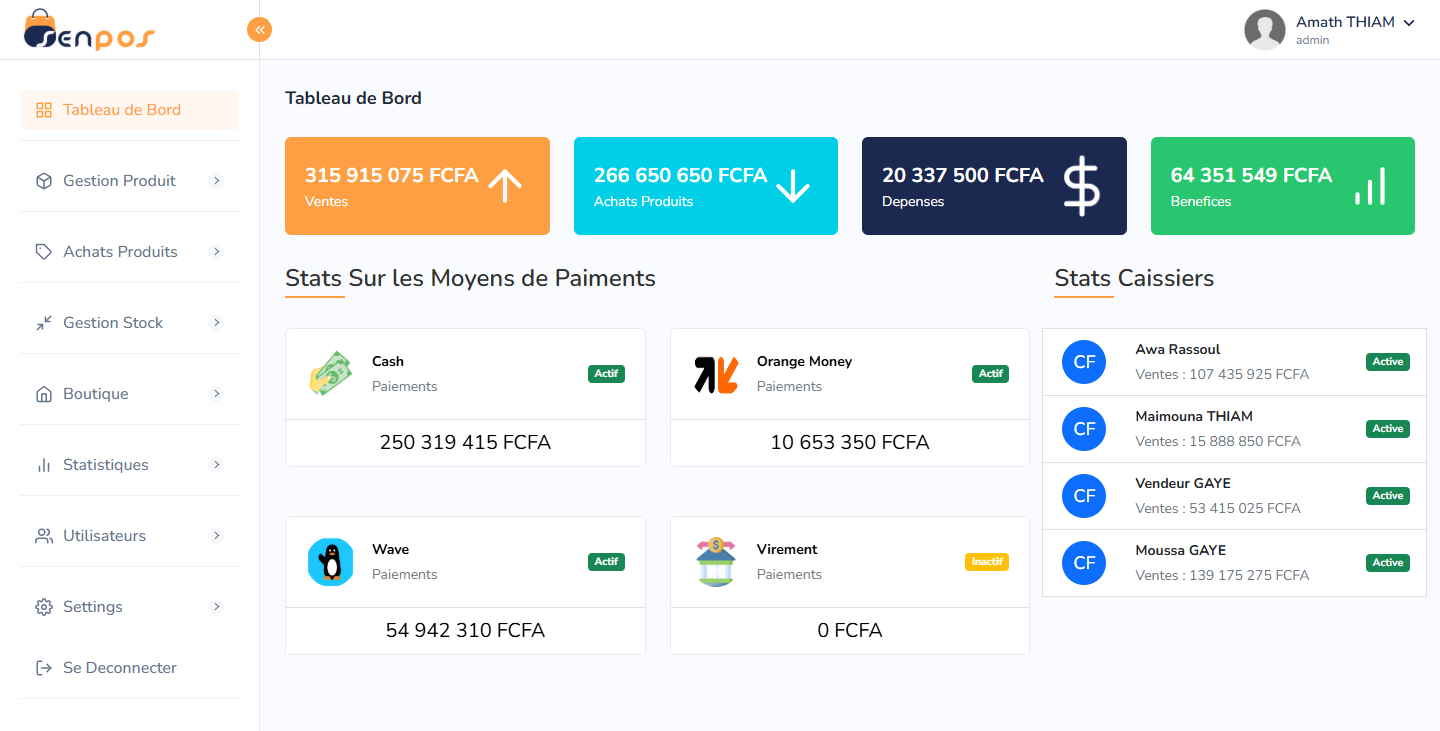Click the Actif badge on Cash
1440x731 pixels.
pos(606,374)
